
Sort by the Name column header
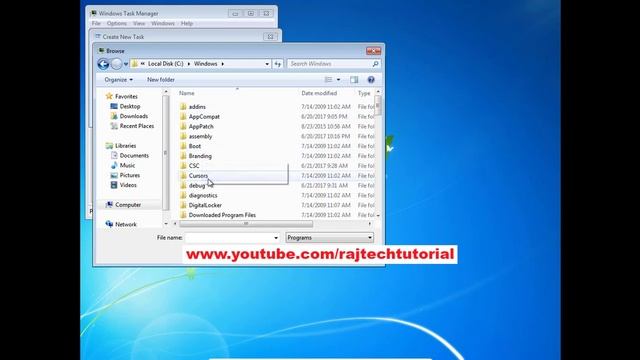(x=187, y=93)
